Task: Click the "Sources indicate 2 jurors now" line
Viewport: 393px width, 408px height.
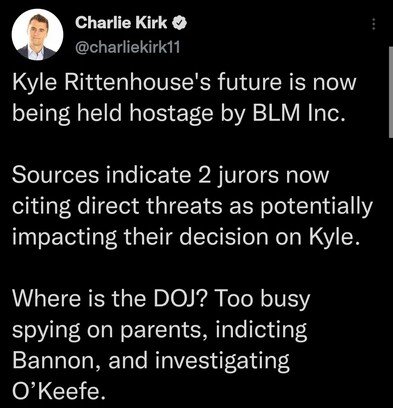Action: [170, 175]
